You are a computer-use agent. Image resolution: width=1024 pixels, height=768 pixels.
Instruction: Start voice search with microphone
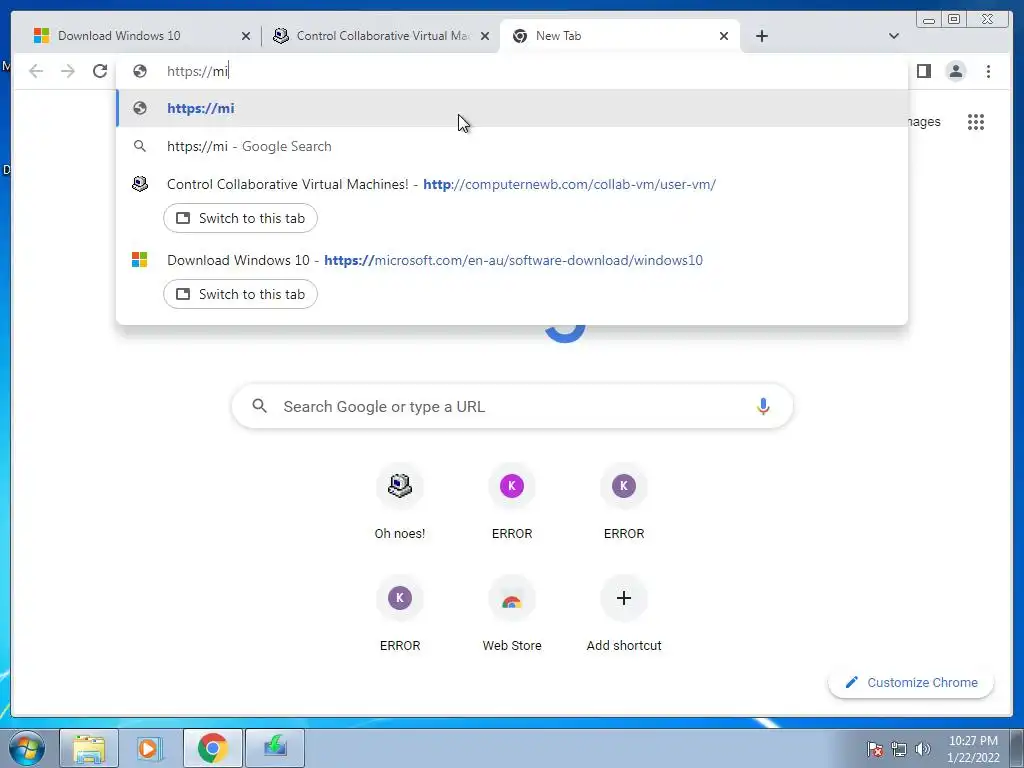763,406
